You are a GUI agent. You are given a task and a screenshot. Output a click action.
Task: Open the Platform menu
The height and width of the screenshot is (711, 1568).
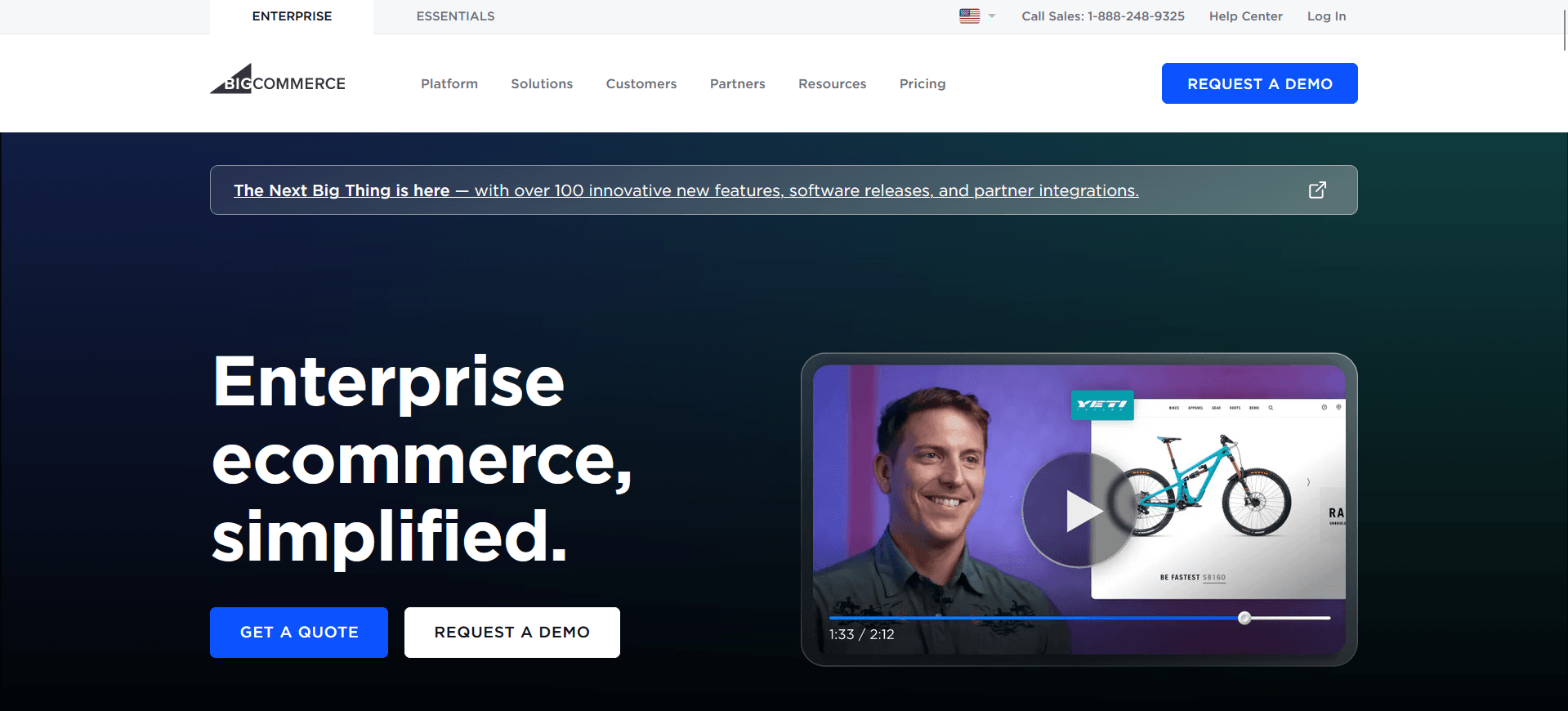pyautogui.click(x=449, y=83)
